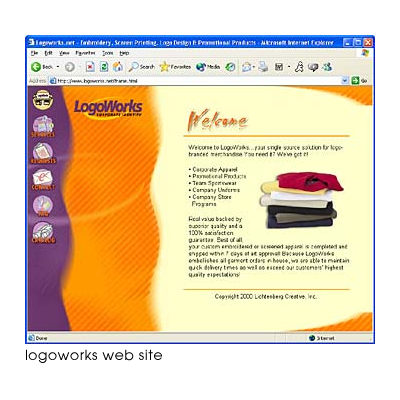Viewport: 400px width, 400px height.
Task: Launch the Messenger people icon
Action: [327, 67]
